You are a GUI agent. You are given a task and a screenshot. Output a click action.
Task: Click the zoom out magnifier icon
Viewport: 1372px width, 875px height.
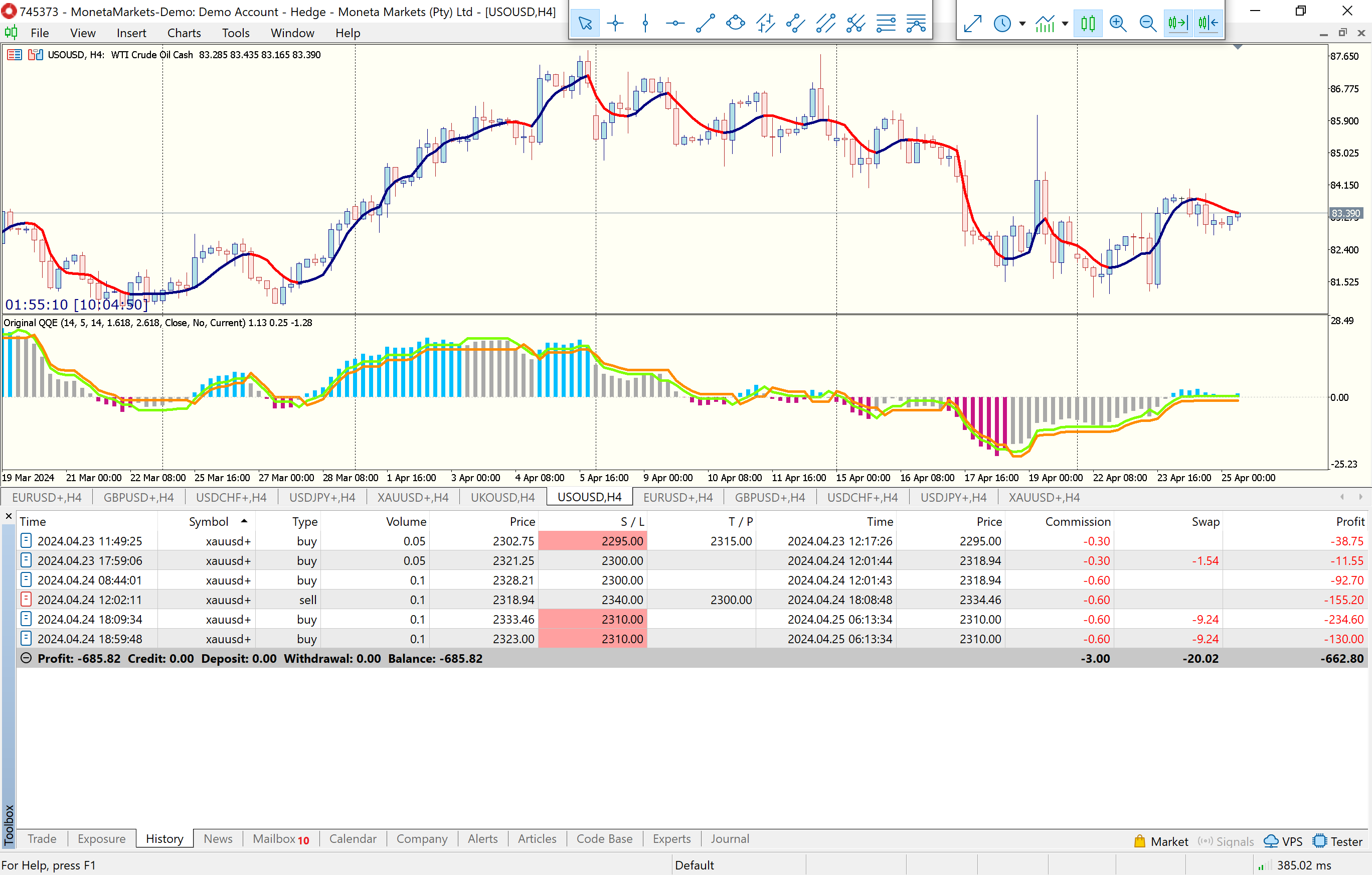pos(1147,24)
